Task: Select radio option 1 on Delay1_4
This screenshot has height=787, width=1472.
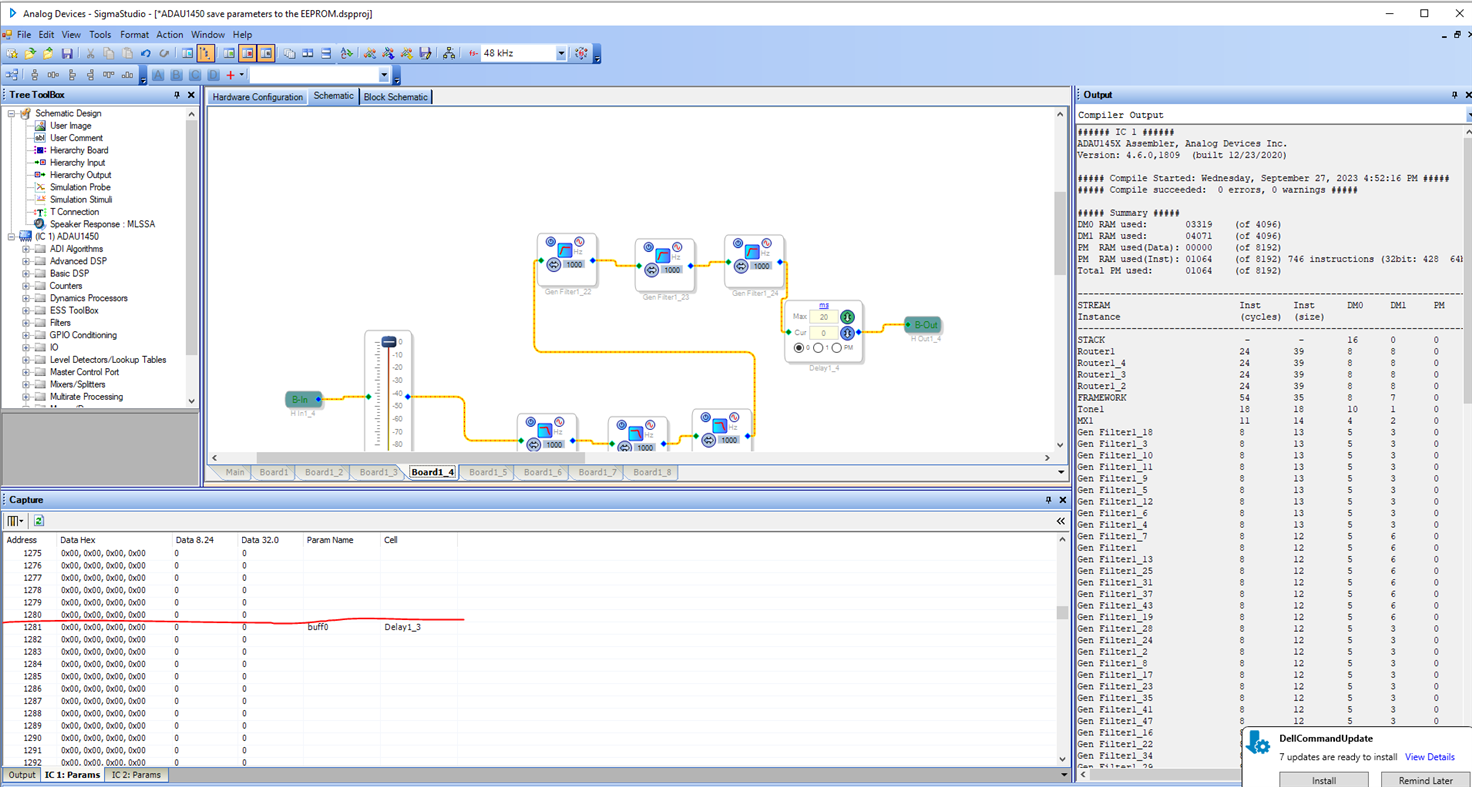Action: (818, 348)
